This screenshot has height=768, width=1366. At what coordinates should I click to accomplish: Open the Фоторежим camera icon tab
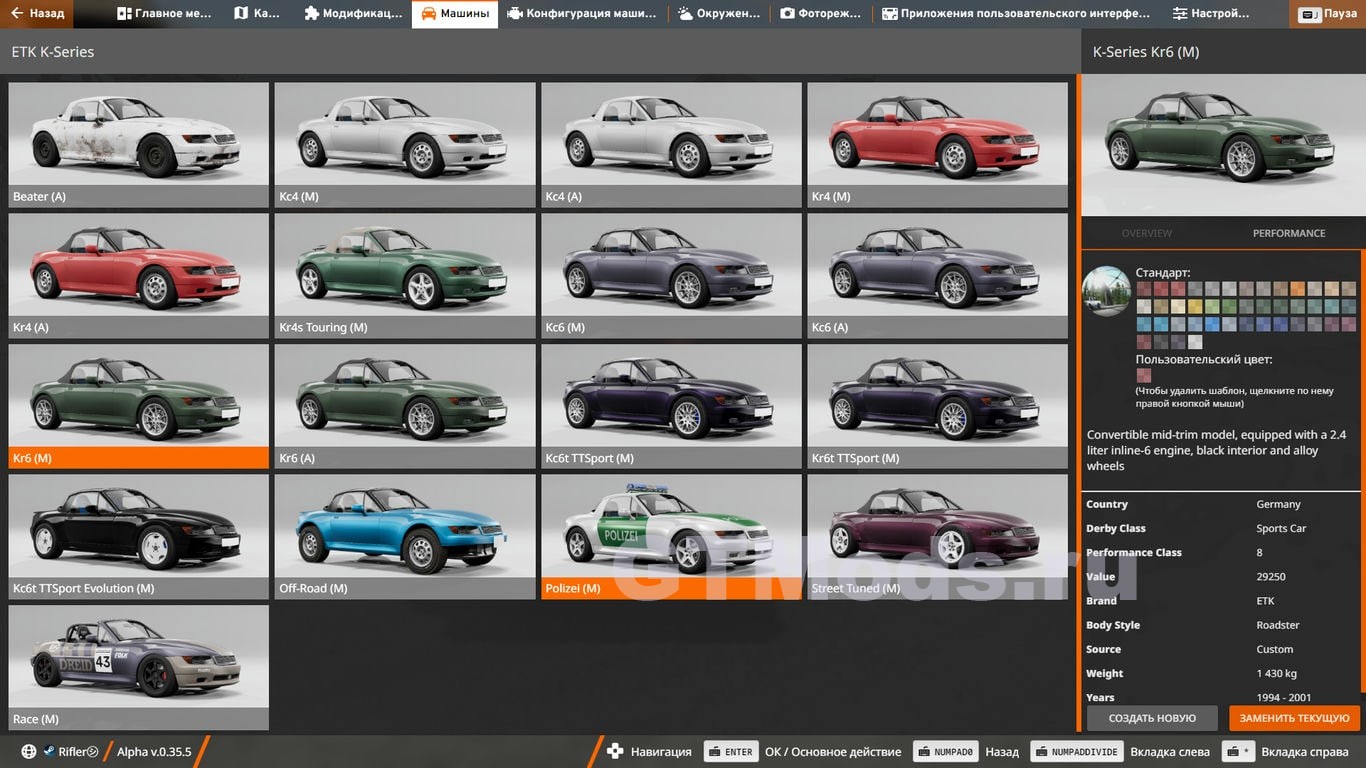[787, 14]
